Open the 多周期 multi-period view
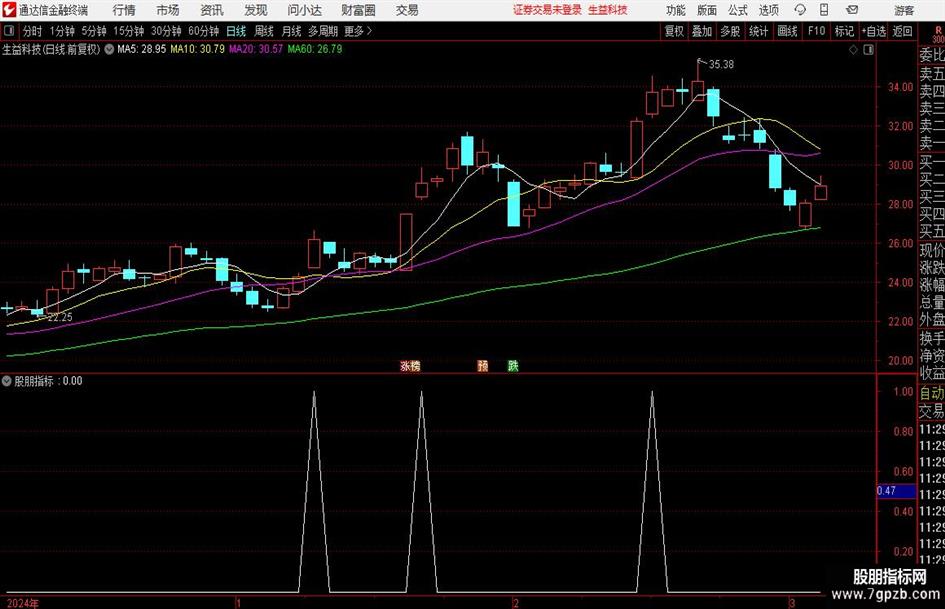The image size is (945, 609). pyautogui.click(x=323, y=31)
